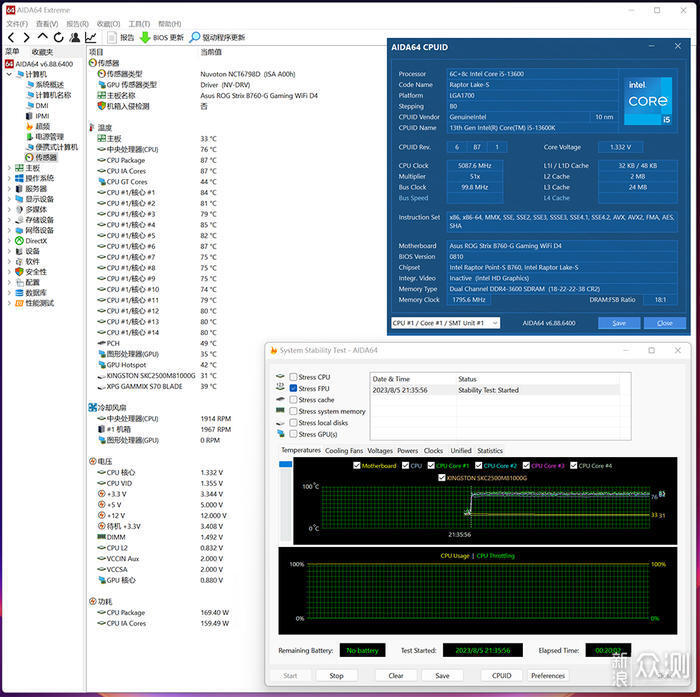Viewport: 700px width, 697px height.
Task: Select 超频 overclock item in tree
Action: (x=38, y=126)
